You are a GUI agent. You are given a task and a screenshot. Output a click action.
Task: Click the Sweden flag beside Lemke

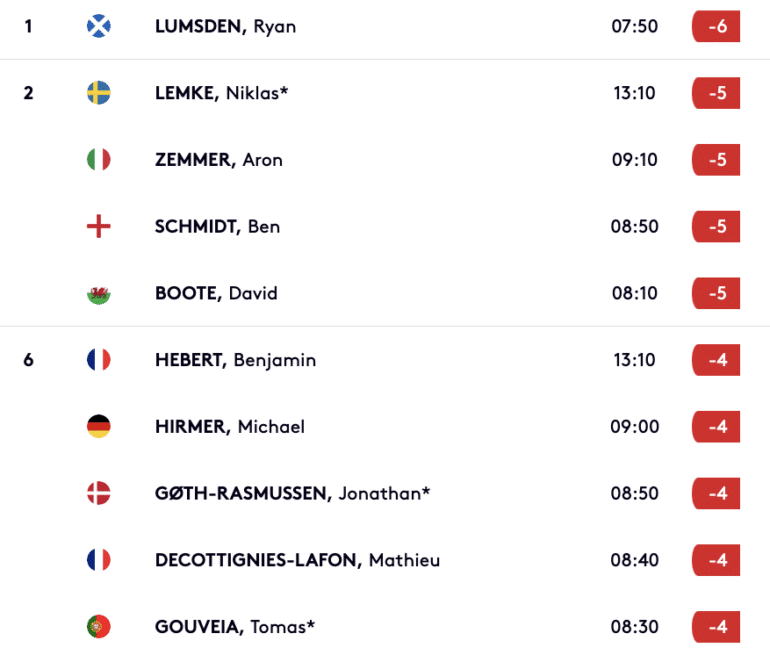click(99, 93)
